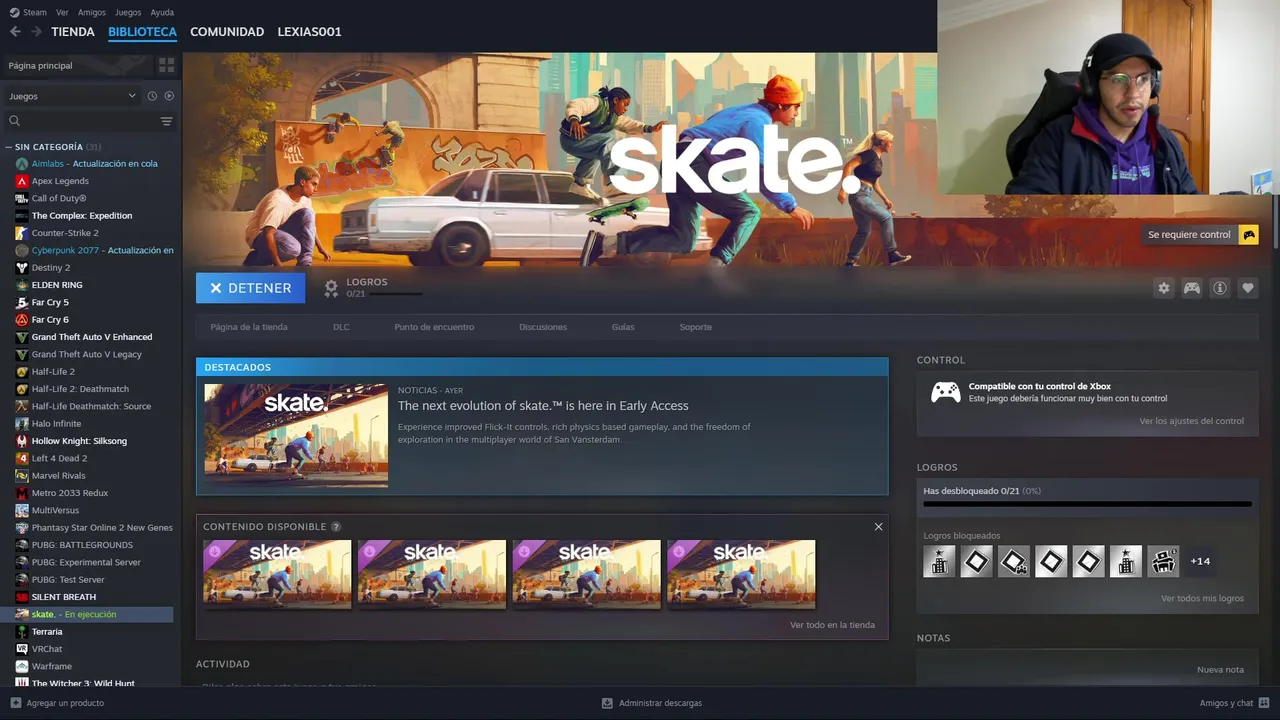Open advanced filter options icon

tap(166, 121)
